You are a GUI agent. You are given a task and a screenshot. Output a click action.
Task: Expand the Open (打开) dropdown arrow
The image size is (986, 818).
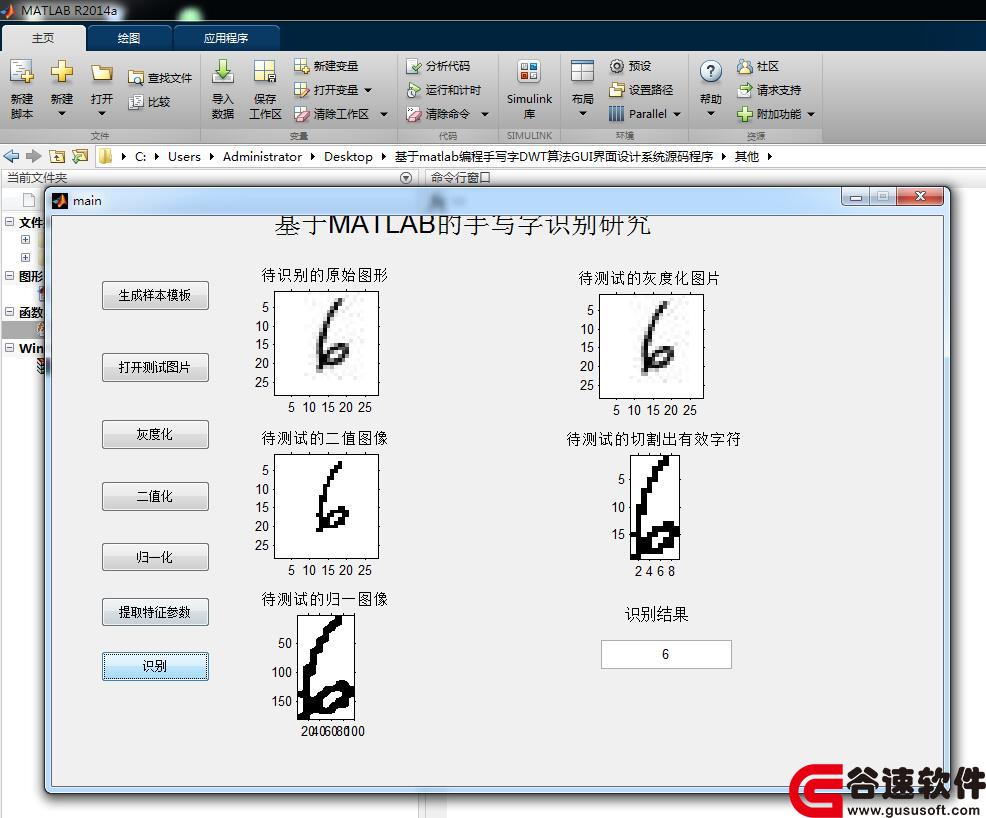point(101,114)
